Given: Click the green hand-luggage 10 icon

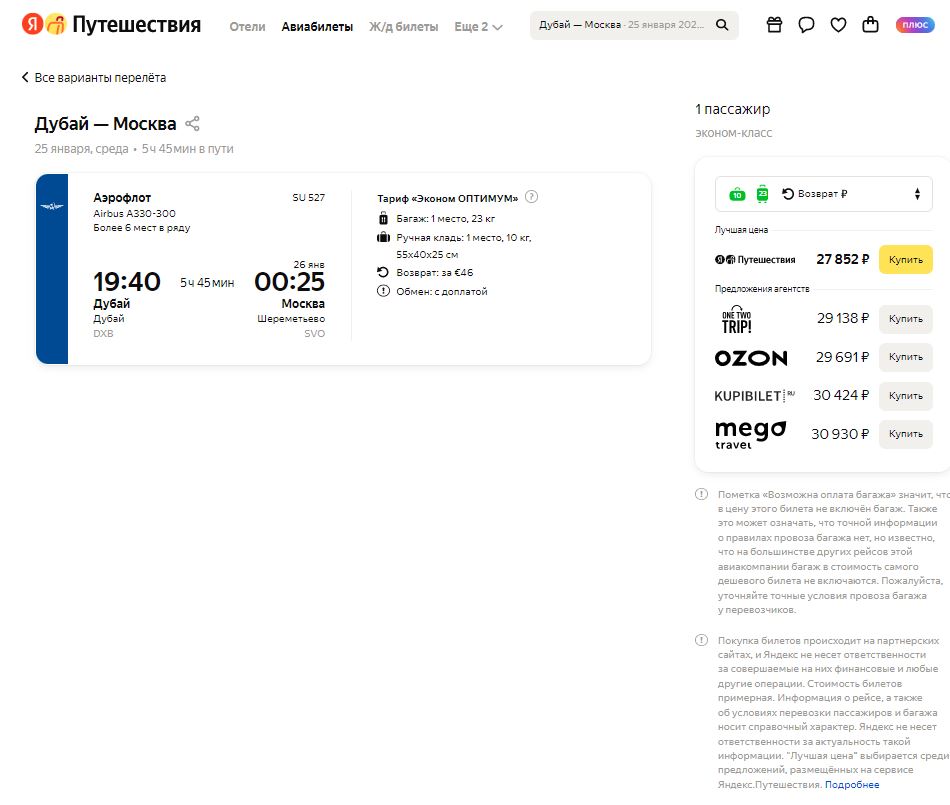Looking at the screenshot, I should point(737,194).
